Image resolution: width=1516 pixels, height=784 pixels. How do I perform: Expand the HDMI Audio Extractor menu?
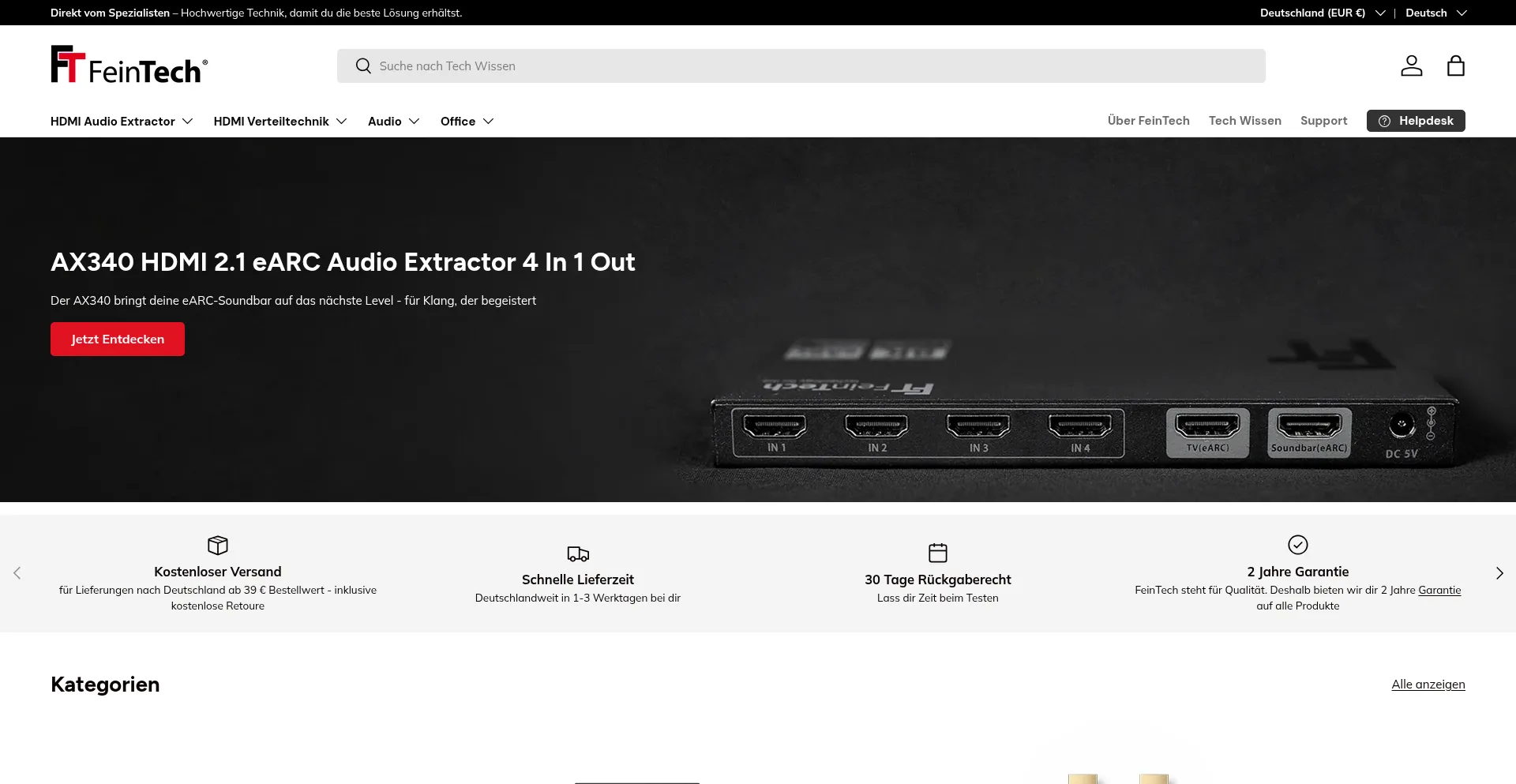click(122, 121)
